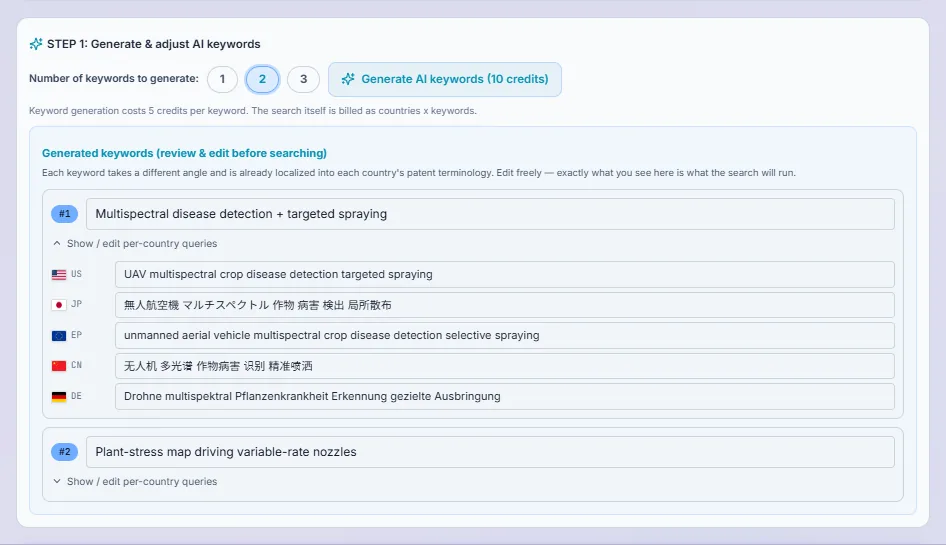
Task: Click the 'Keyword generation costs 5 credits' note
Action: [253, 110]
